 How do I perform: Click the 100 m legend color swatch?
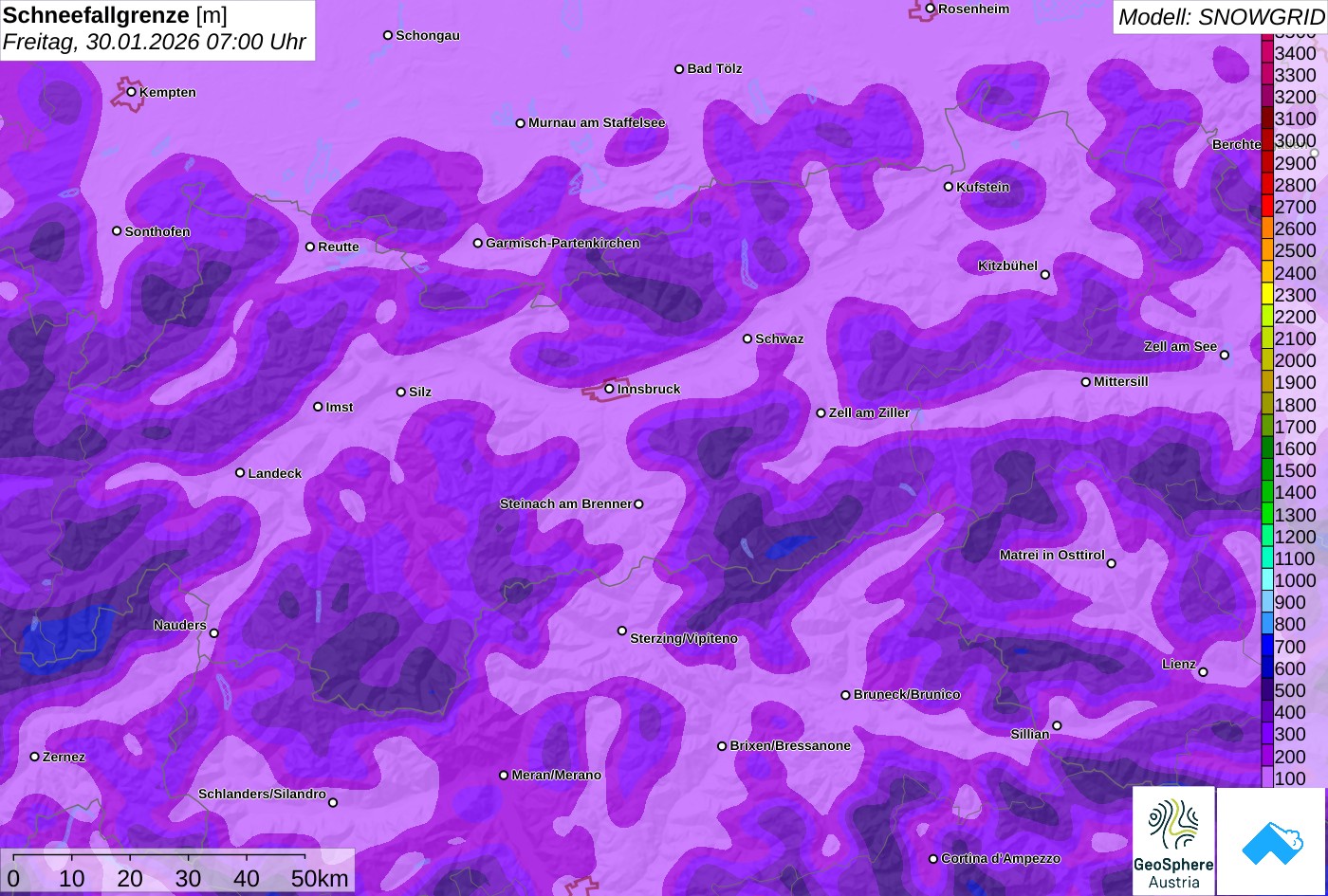(1266, 778)
